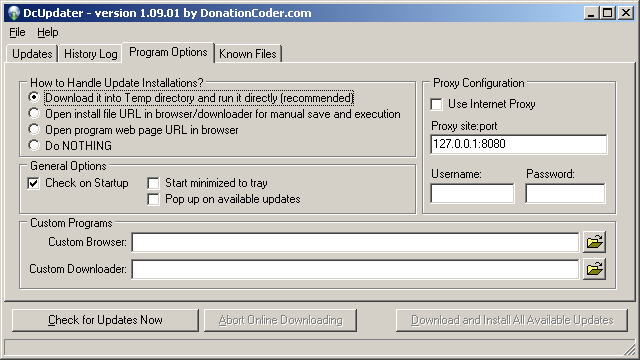Click Download and Install All Available Updates

tap(512, 320)
